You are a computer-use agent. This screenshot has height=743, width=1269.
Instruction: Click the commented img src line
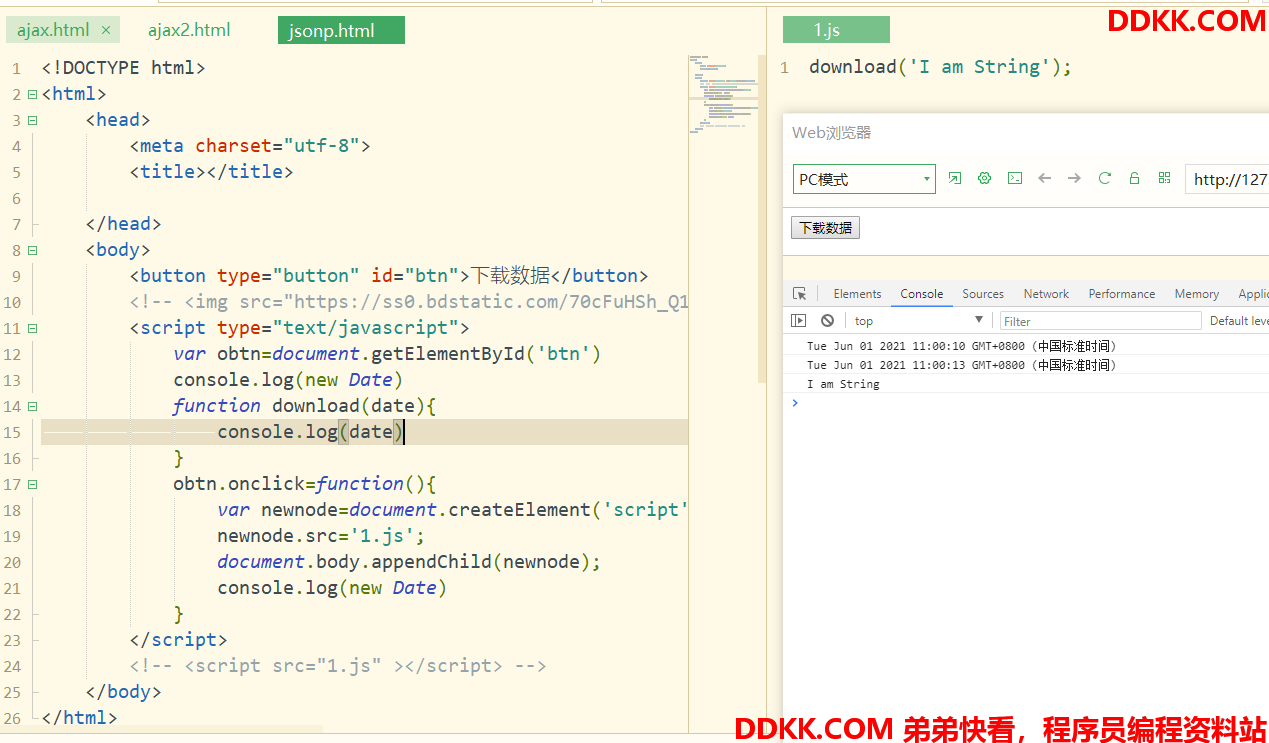point(409,302)
